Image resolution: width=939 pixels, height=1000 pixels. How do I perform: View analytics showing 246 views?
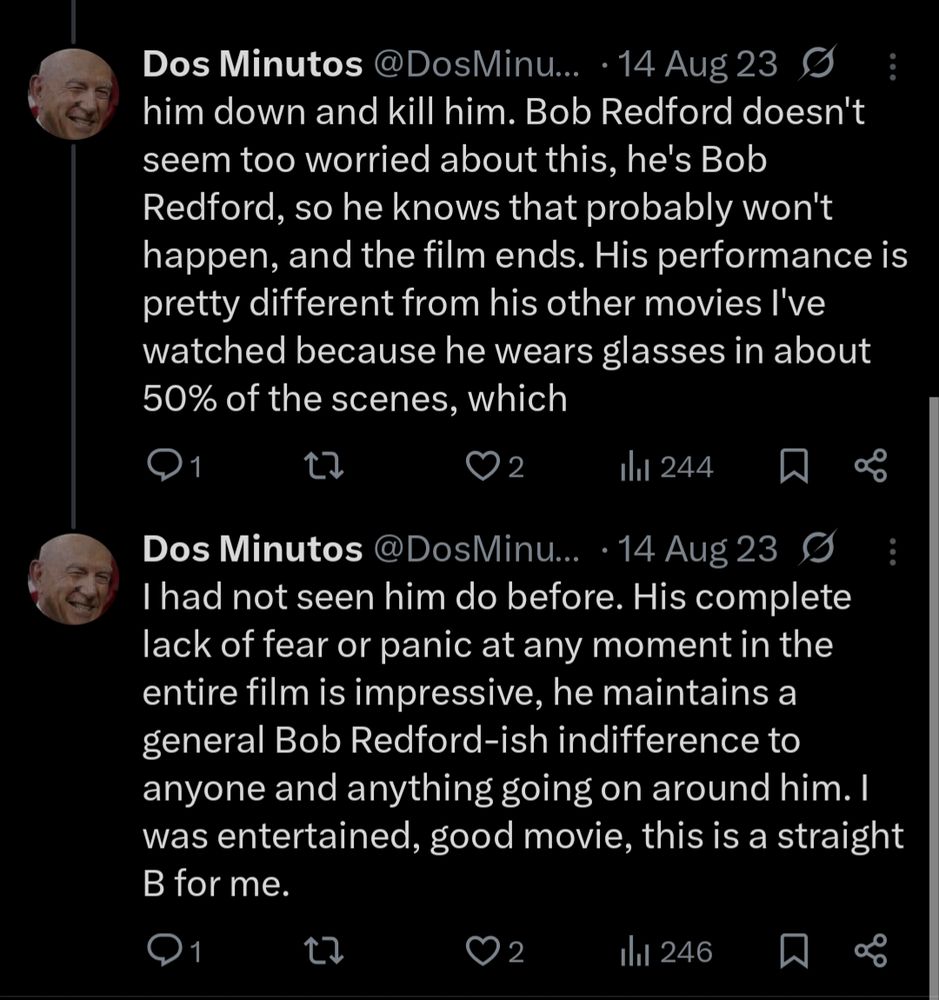(x=667, y=951)
